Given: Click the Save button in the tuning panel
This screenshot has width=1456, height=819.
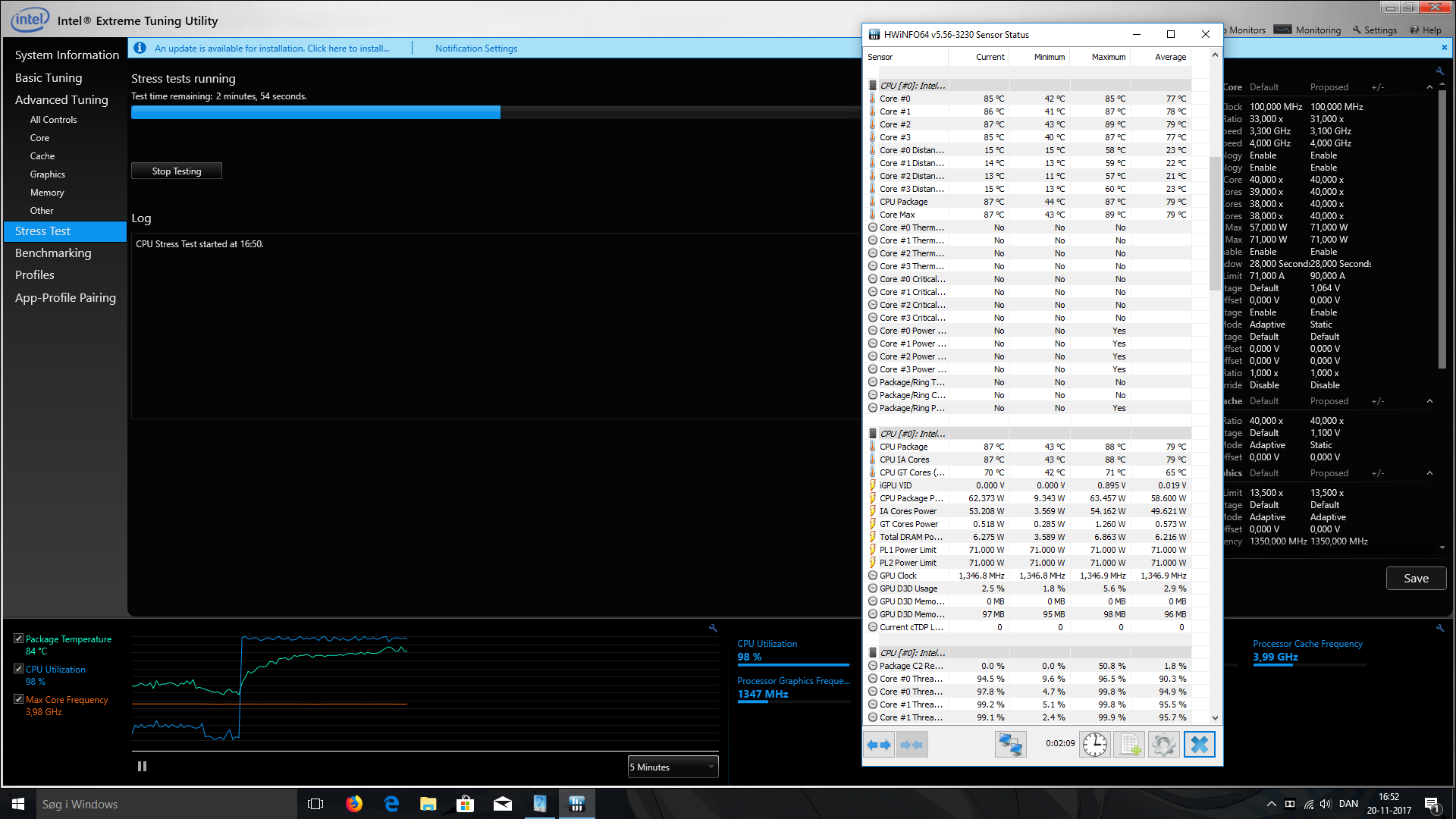Looking at the screenshot, I should (x=1416, y=578).
